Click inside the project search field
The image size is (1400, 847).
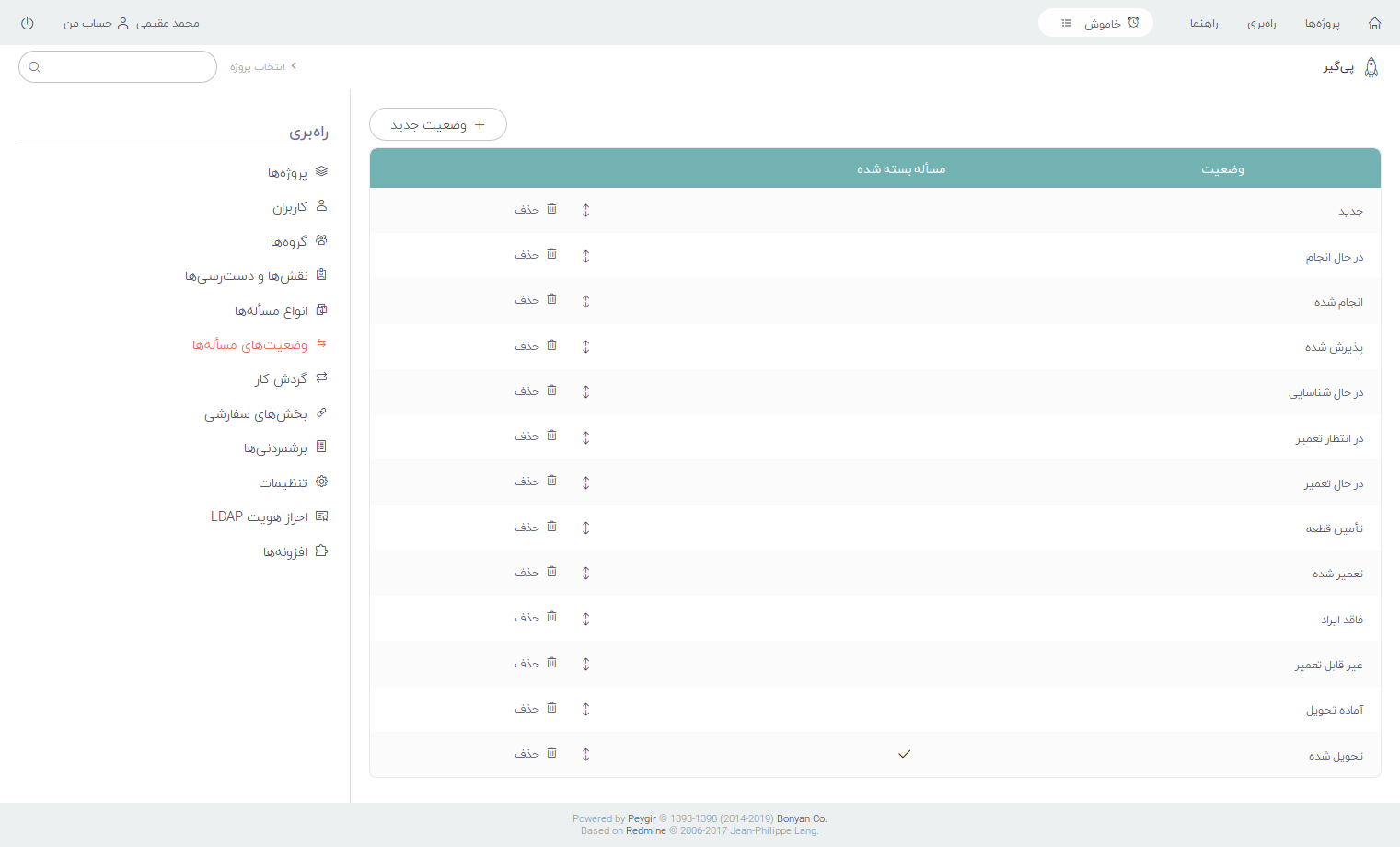127,67
